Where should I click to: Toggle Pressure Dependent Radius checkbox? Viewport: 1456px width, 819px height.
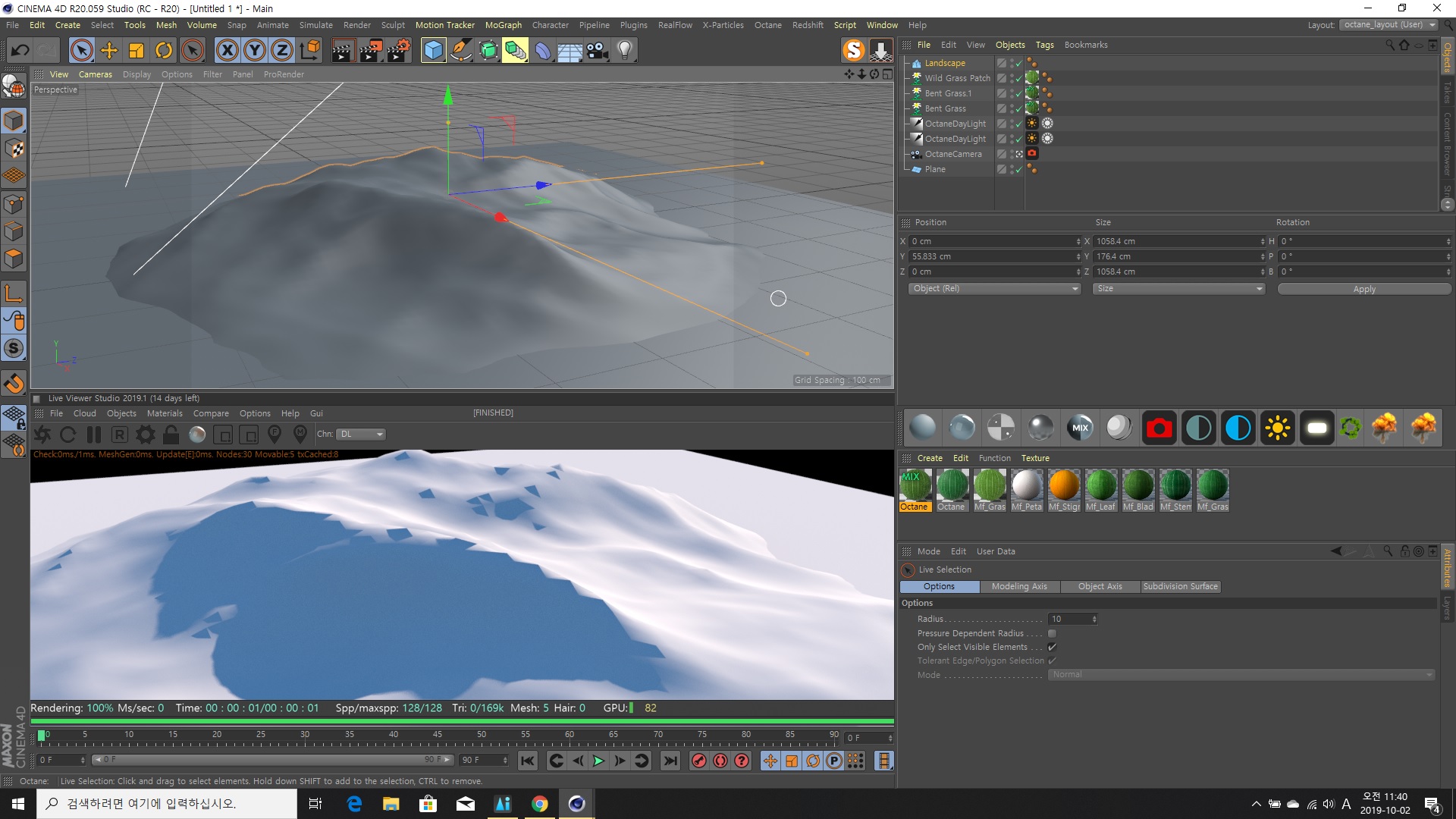click(1052, 633)
